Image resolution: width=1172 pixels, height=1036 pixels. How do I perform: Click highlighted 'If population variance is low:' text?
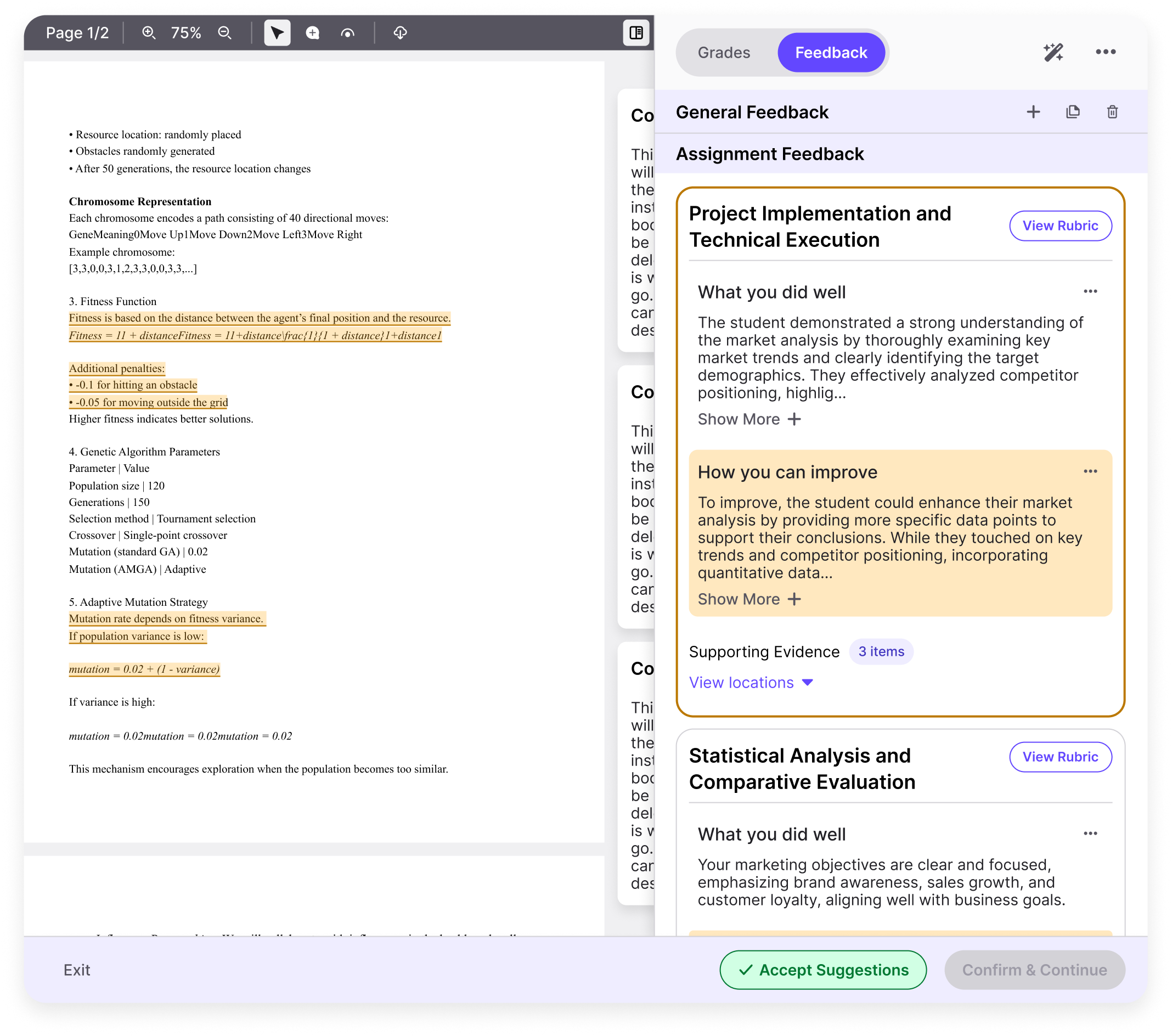138,636
